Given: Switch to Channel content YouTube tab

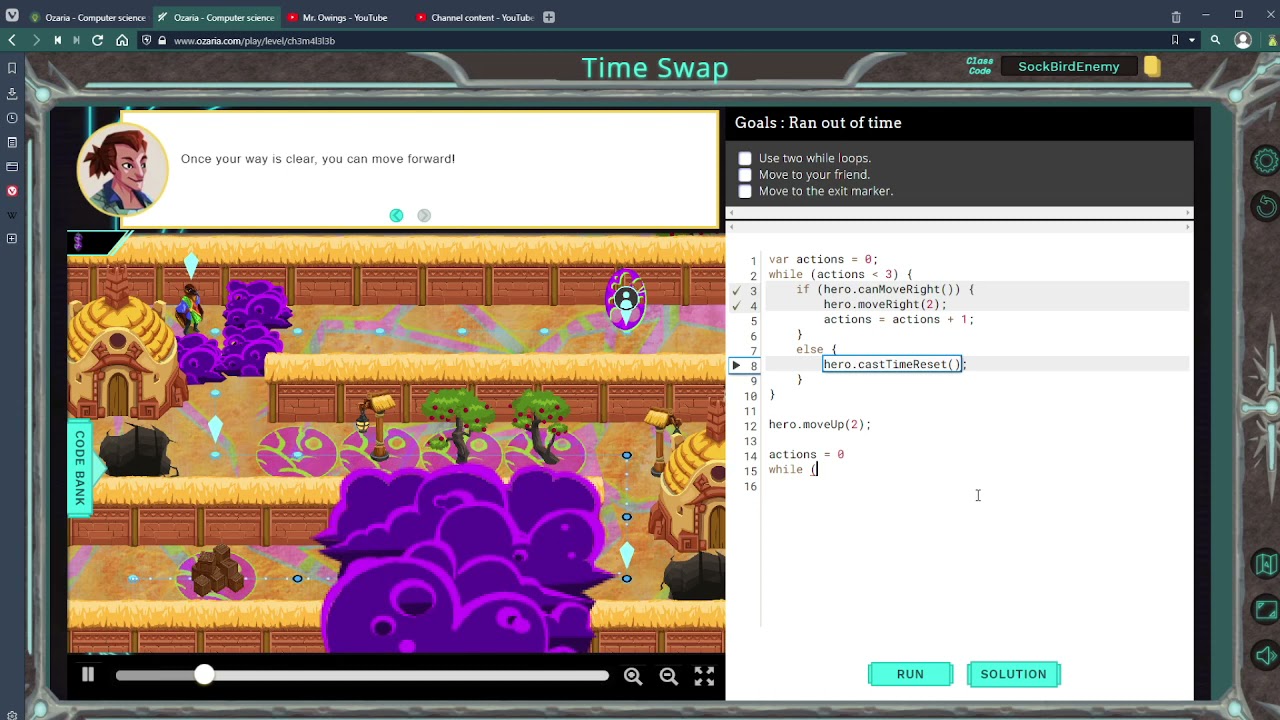Looking at the screenshot, I should (x=474, y=17).
